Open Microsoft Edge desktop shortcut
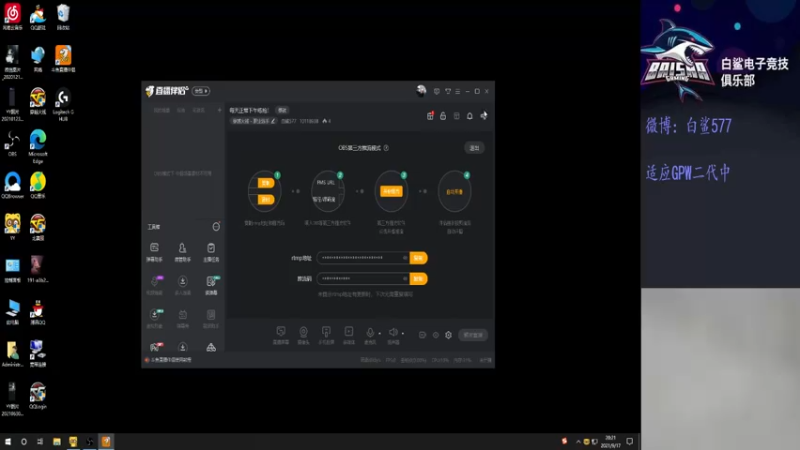Screen dimensions: 800x450 pyautogui.click(x=38, y=146)
